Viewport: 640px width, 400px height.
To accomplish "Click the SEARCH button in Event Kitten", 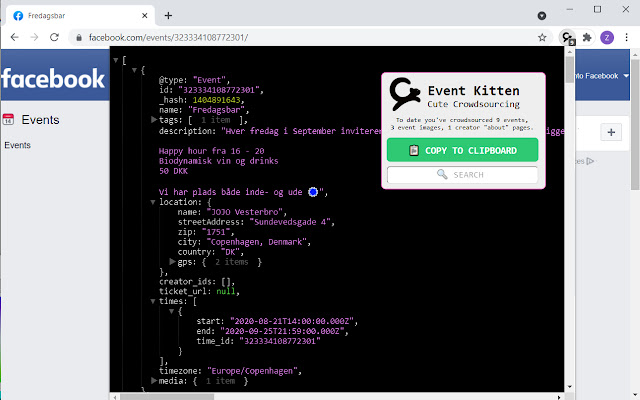I will pos(462,175).
